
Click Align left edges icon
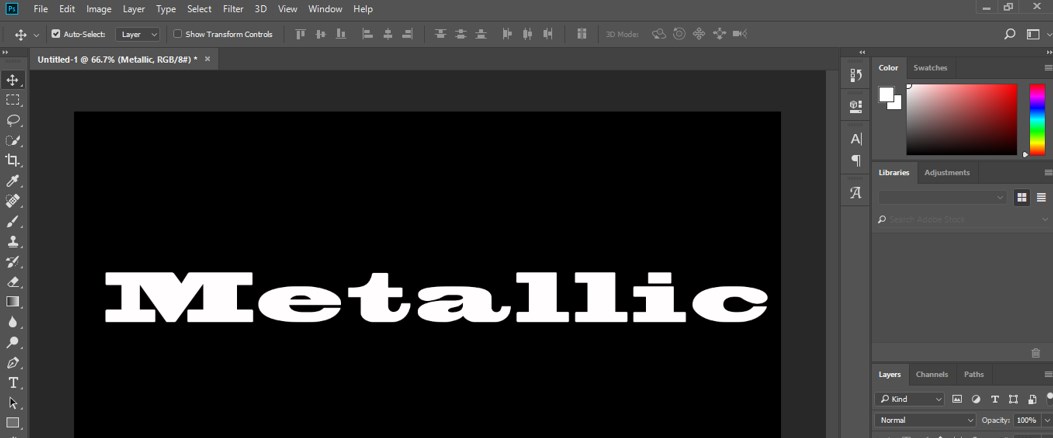coord(367,34)
